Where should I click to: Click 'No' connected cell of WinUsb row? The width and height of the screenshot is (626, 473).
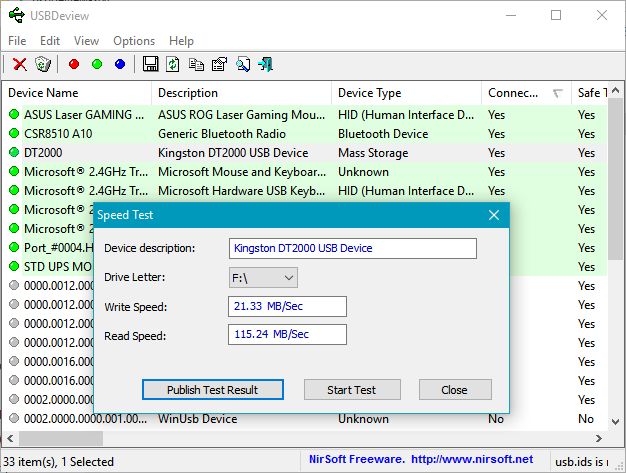(x=496, y=419)
